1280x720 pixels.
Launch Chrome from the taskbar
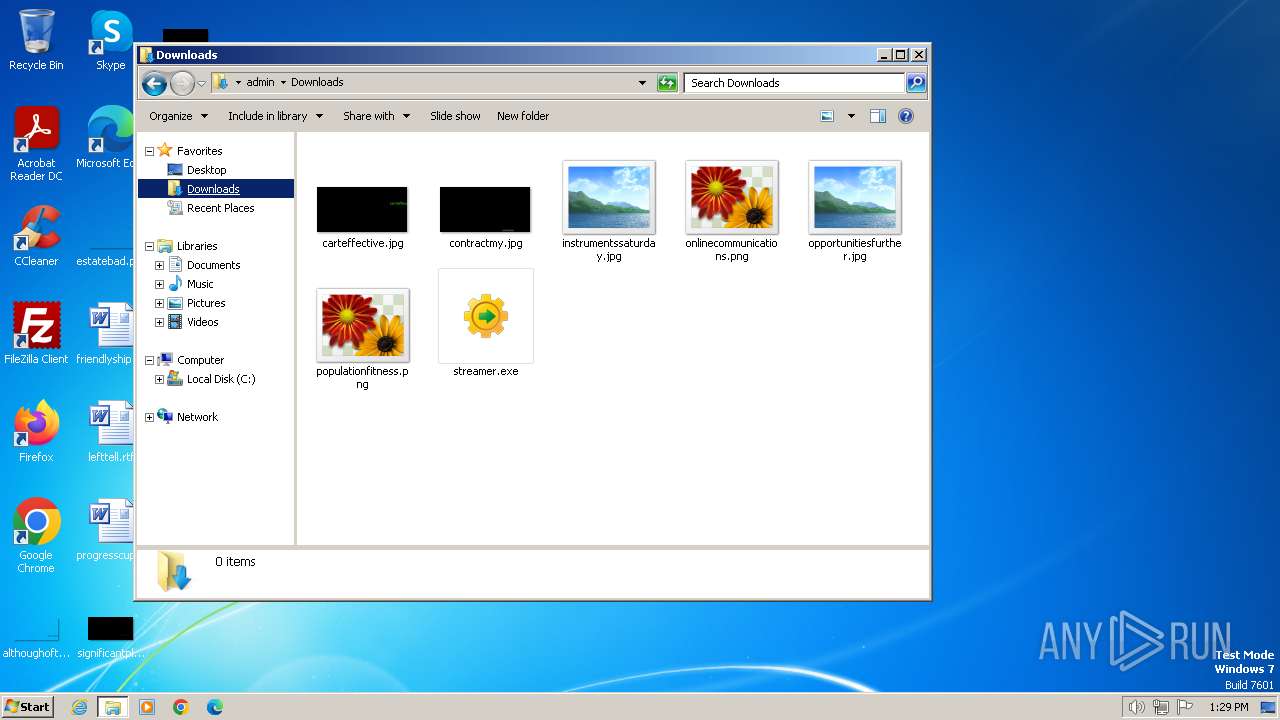point(181,707)
